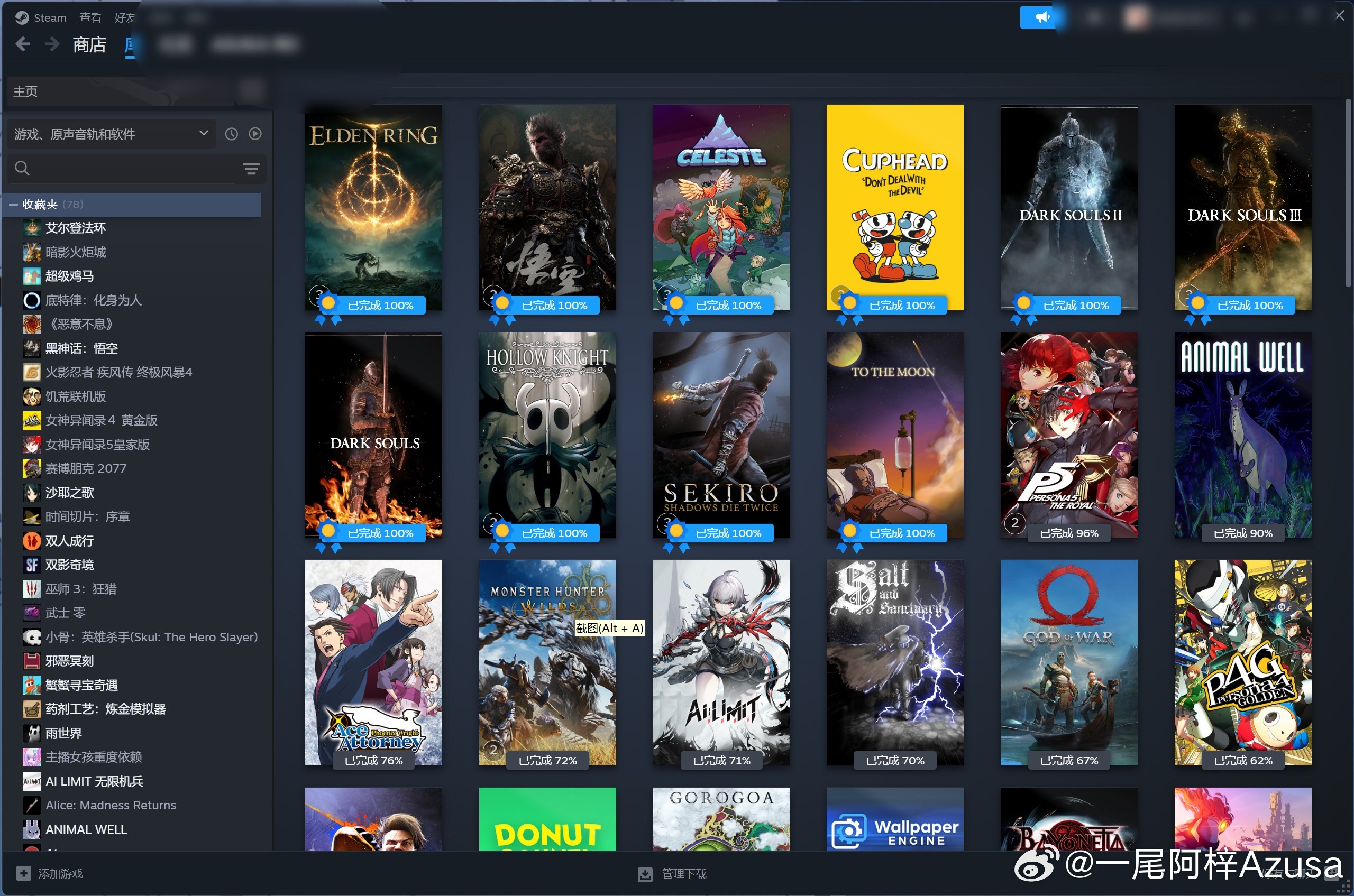Open the 游戏、原声音轨和软件 dropdown
The height and width of the screenshot is (896, 1354).
[112, 134]
